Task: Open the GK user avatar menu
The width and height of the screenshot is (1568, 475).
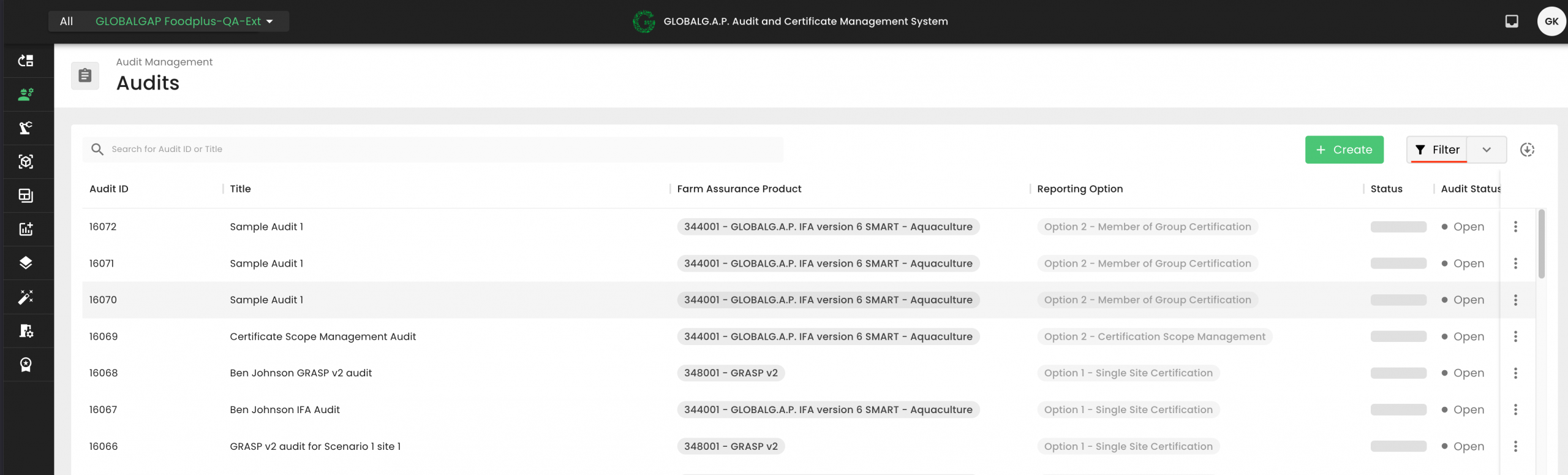Action: pyautogui.click(x=1551, y=21)
